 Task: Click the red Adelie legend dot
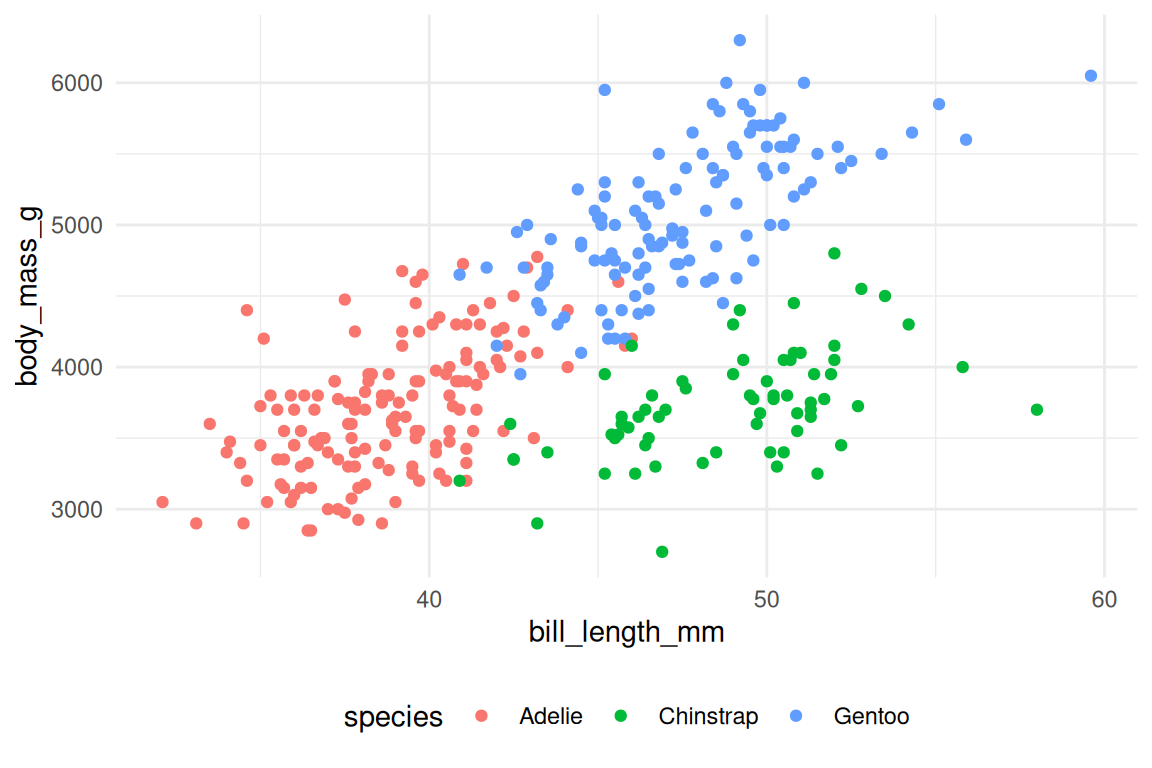click(x=482, y=716)
